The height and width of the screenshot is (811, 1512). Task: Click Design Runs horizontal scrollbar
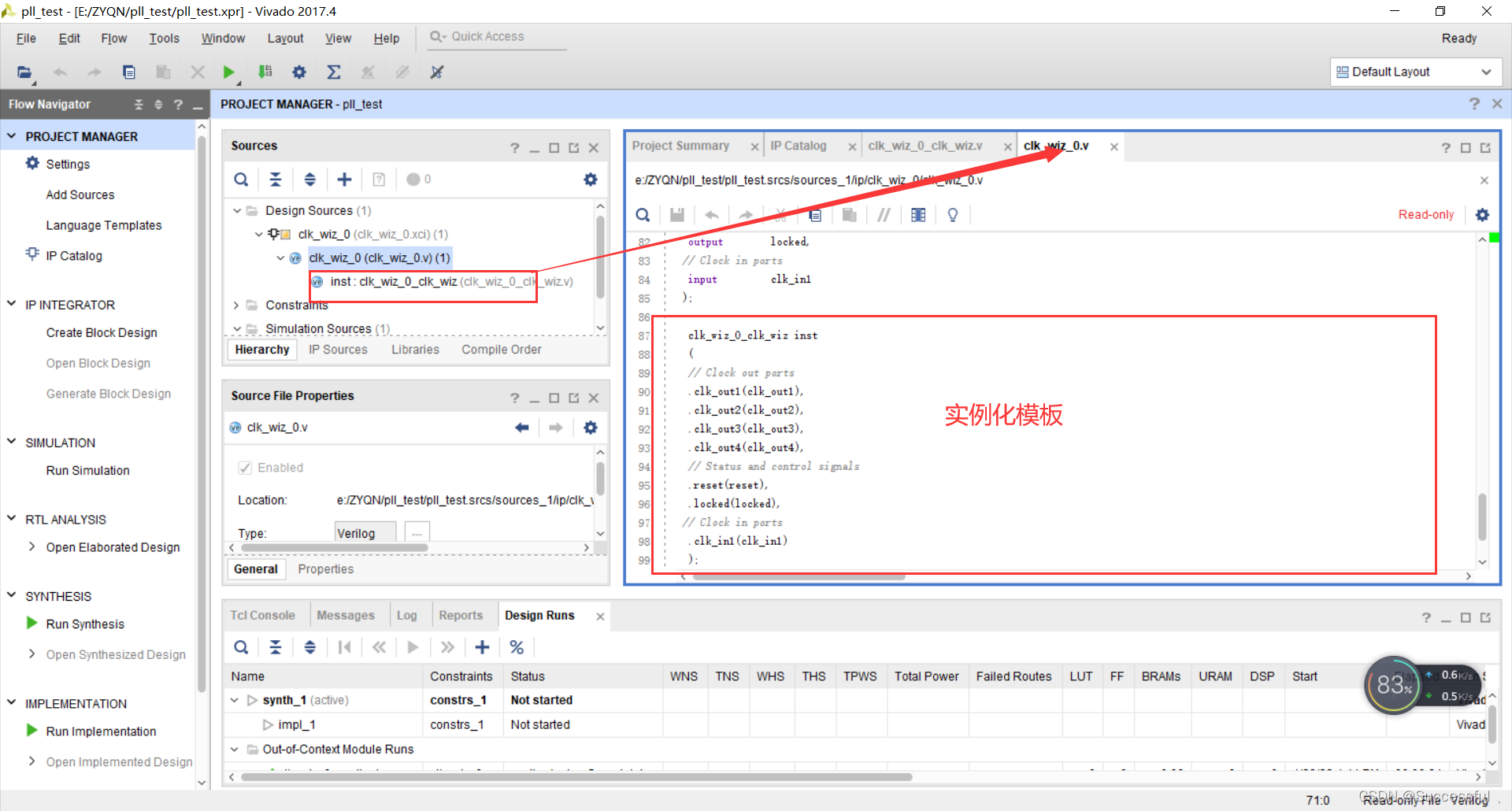576,777
